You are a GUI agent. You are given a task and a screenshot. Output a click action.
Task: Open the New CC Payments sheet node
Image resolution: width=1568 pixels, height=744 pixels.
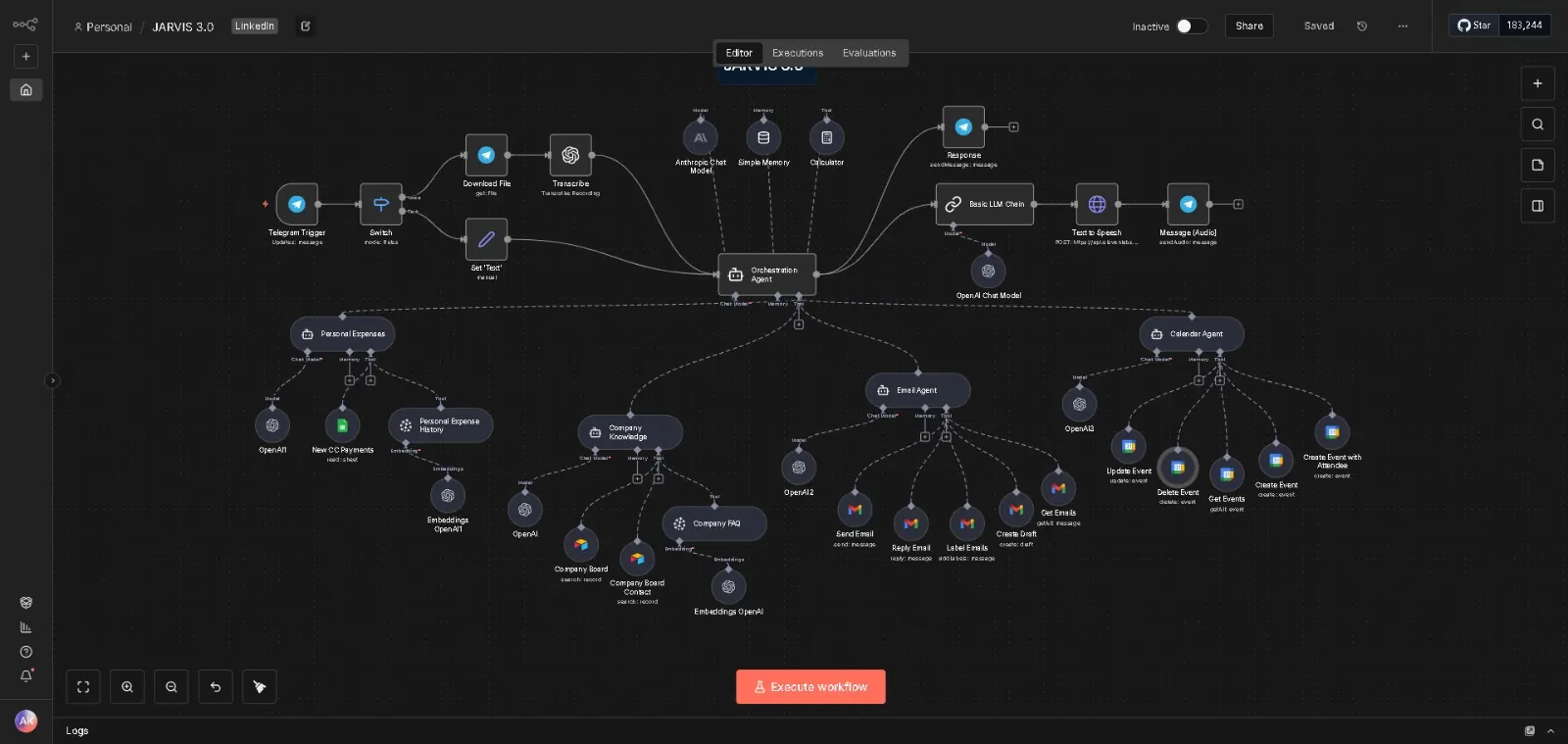(342, 425)
